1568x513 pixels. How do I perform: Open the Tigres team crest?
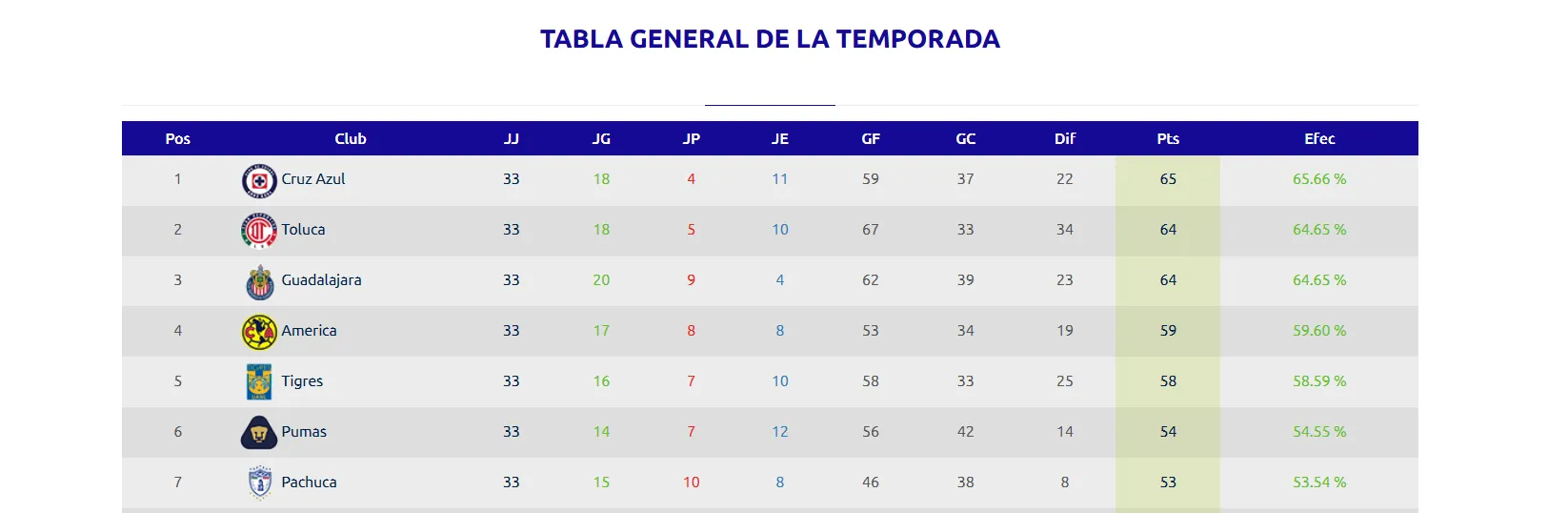tap(259, 382)
